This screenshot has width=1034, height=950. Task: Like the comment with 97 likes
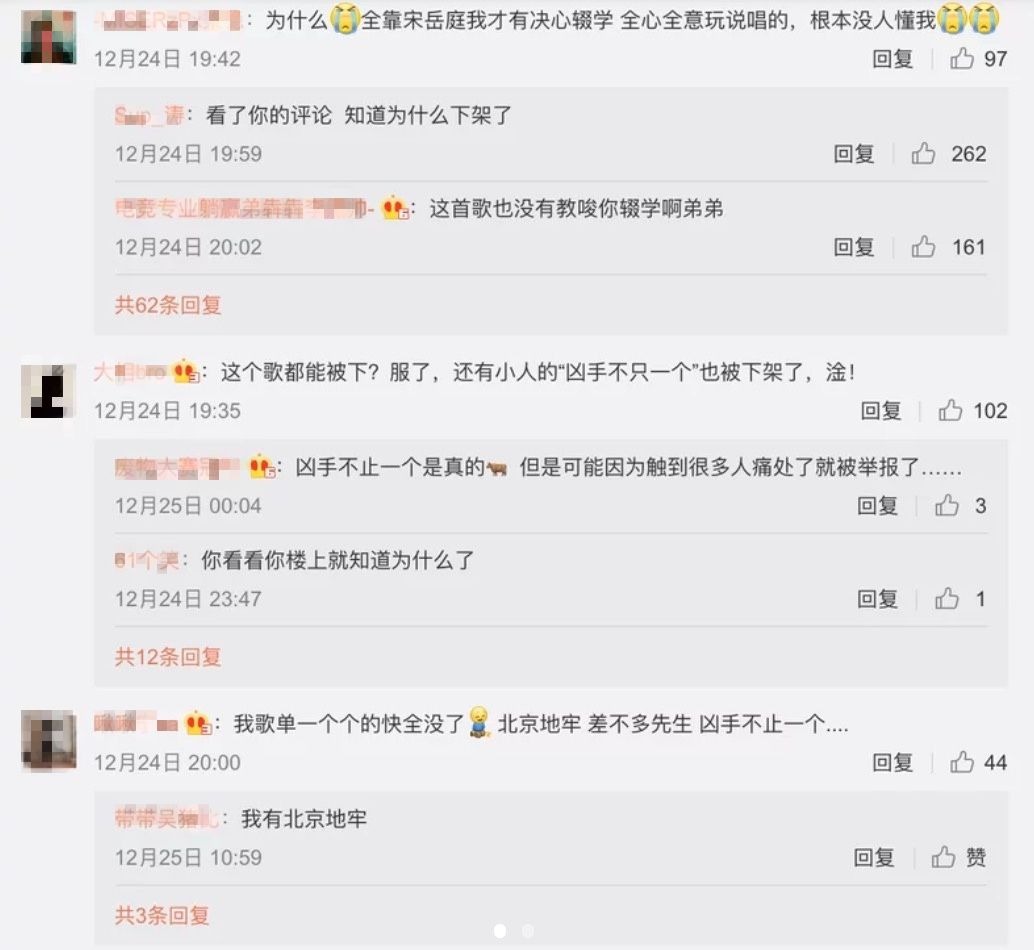coord(961,59)
